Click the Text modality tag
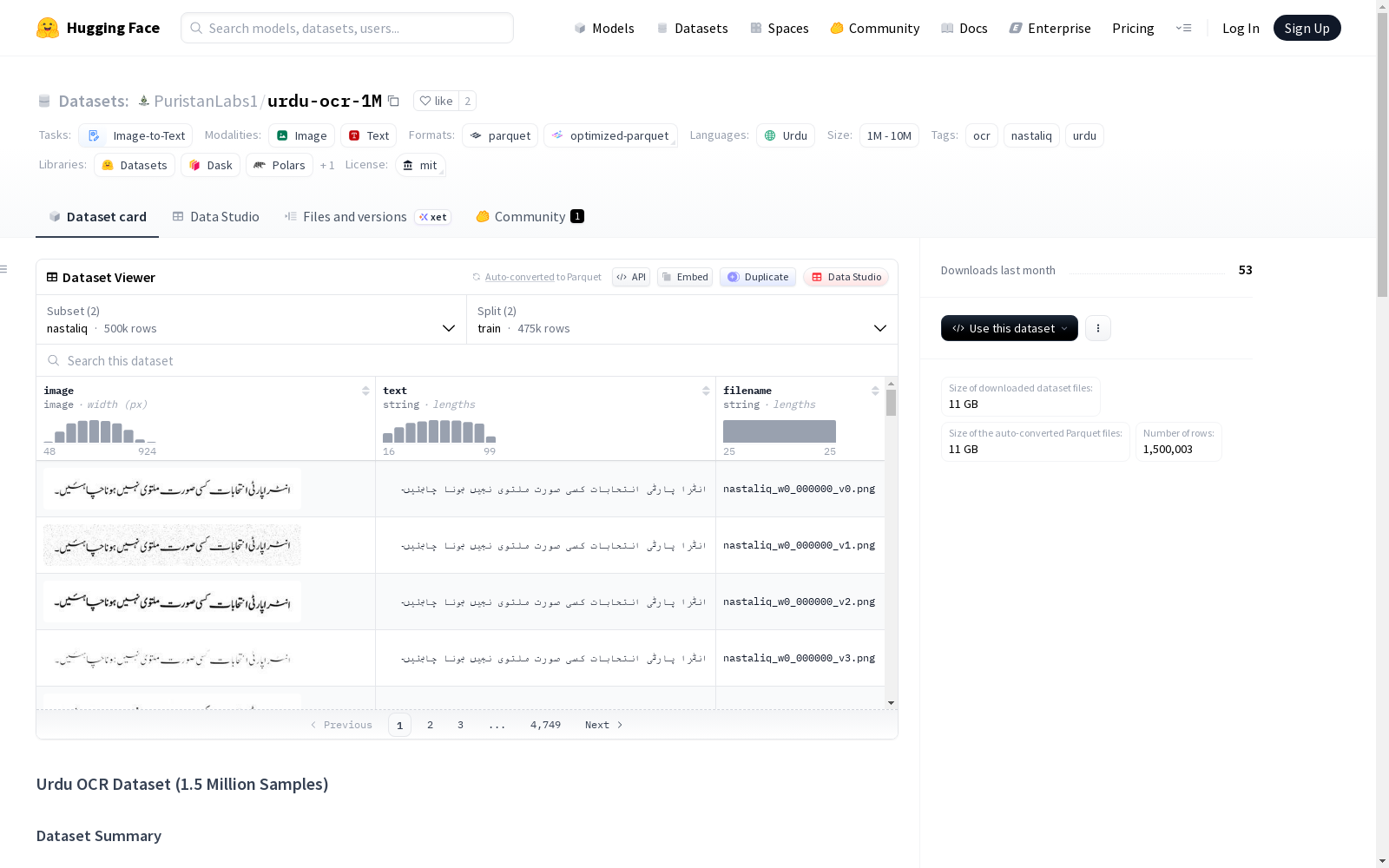 tap(368, 135)
